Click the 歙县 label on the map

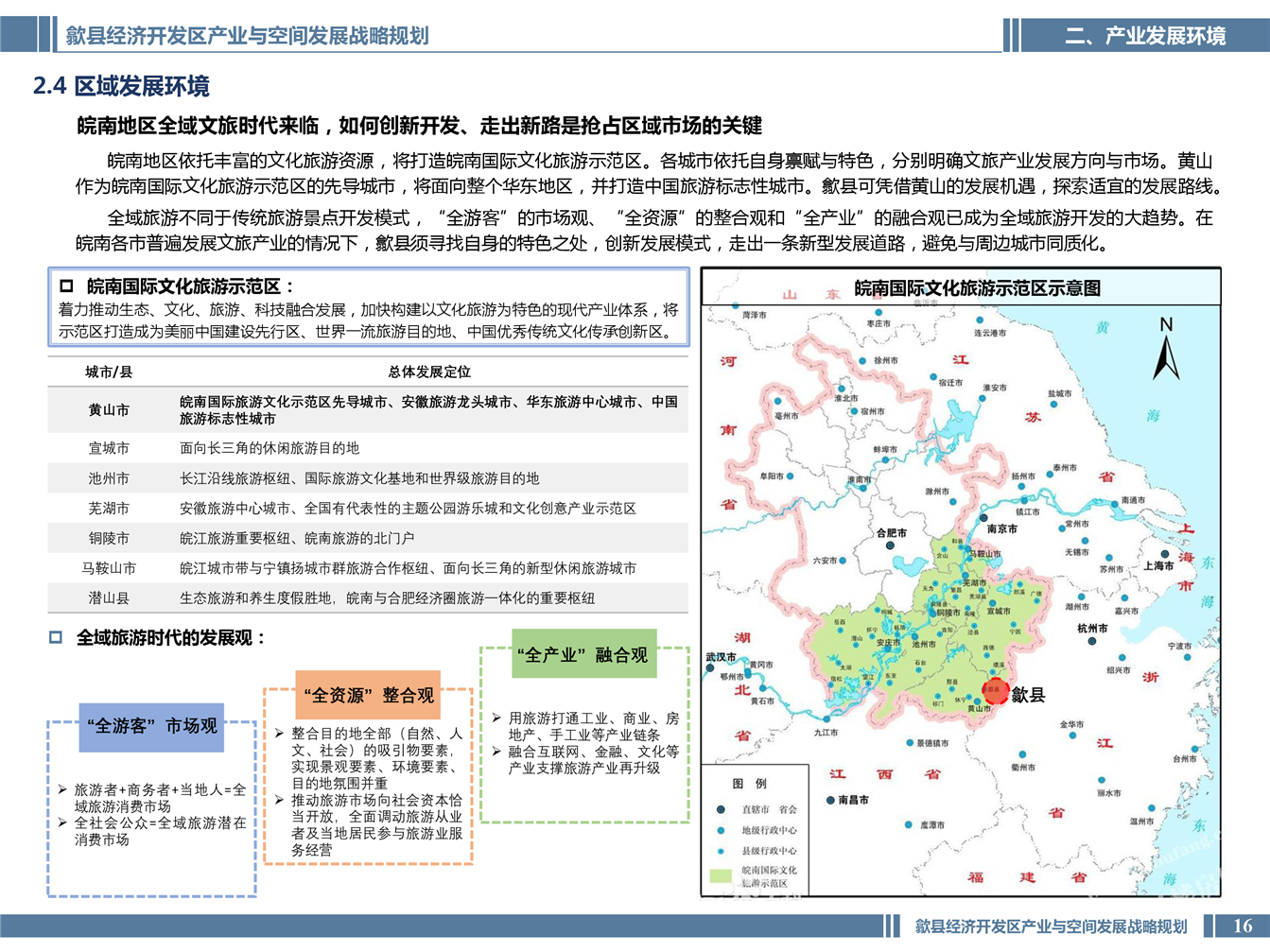tap(1028, 695)
